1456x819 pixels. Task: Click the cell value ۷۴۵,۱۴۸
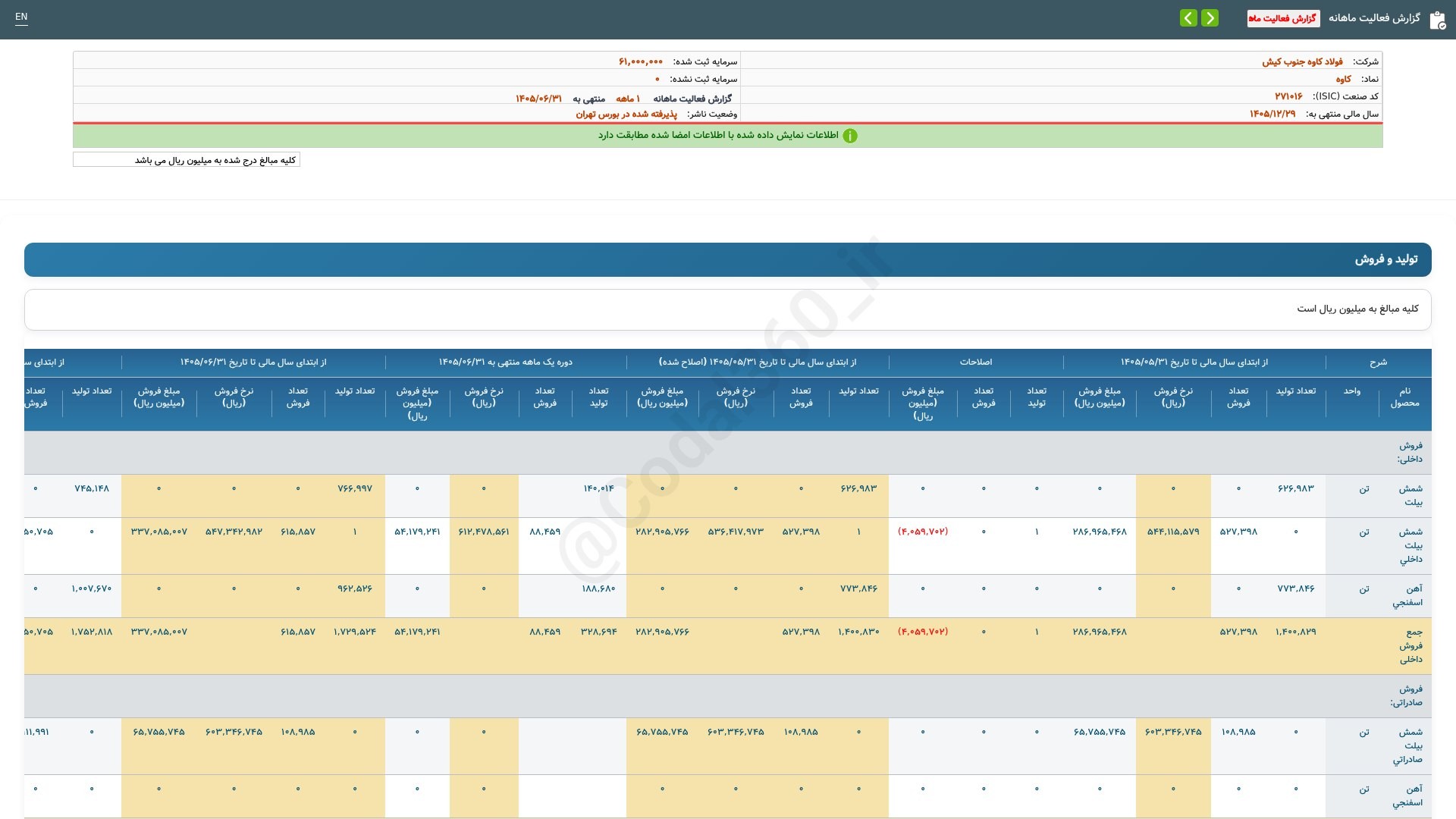(92, 488)
